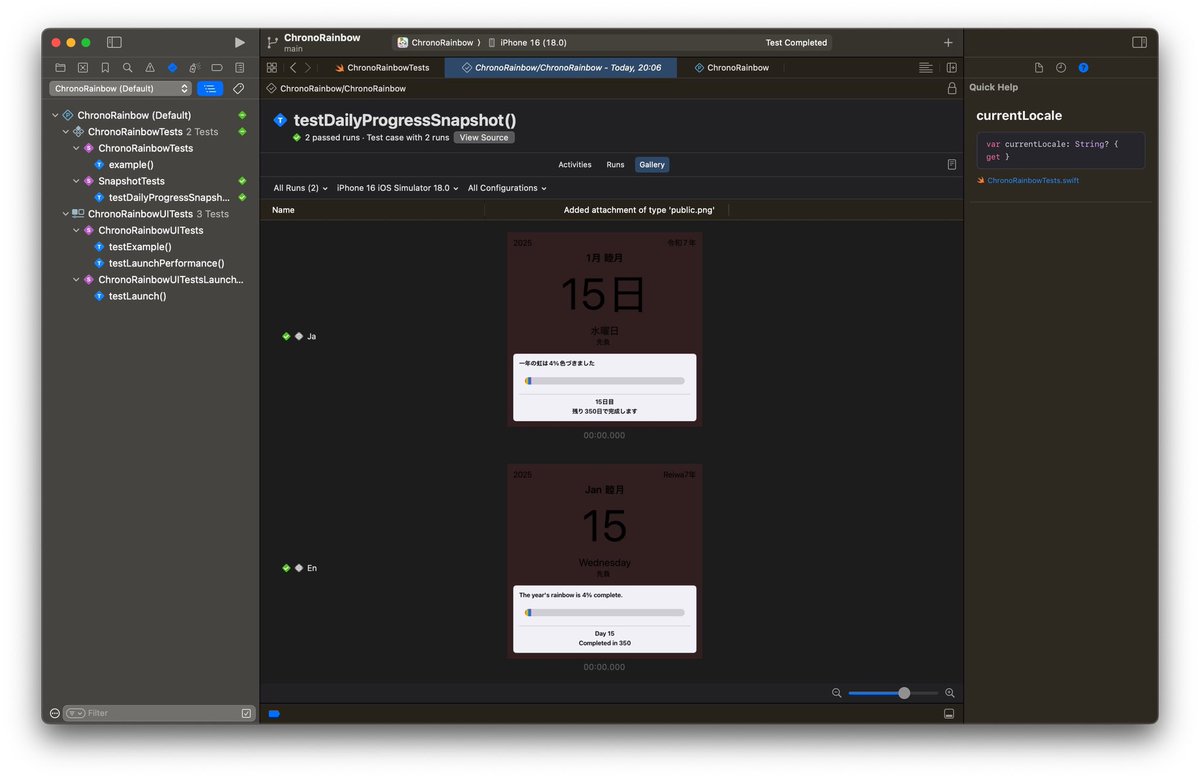
Task: Select the ChronoRainbow Today 20:06 report tab
Action: [x=561, y=67]
